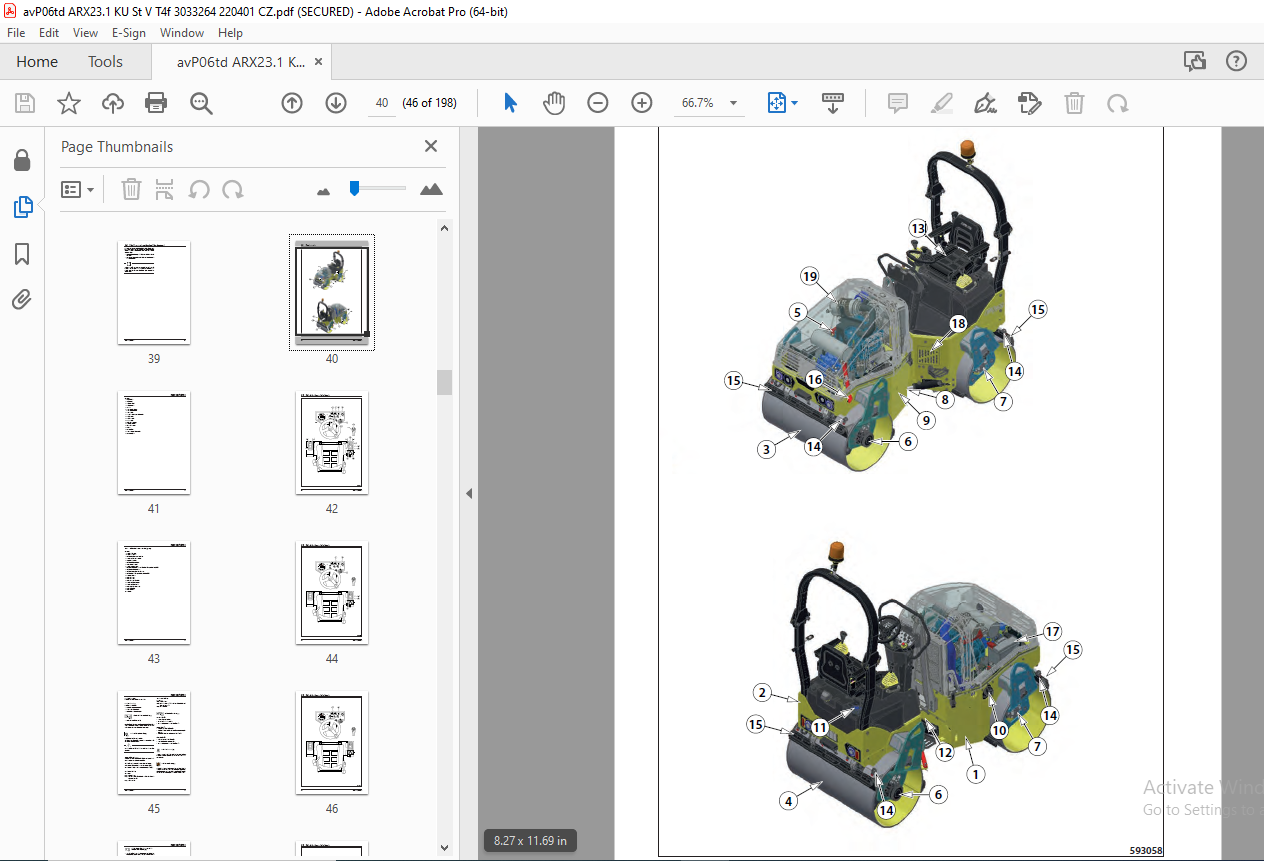Viewport: 1264px width, 861px height.
Task: Select the highlight text pen tool
Action: [942, 103]
